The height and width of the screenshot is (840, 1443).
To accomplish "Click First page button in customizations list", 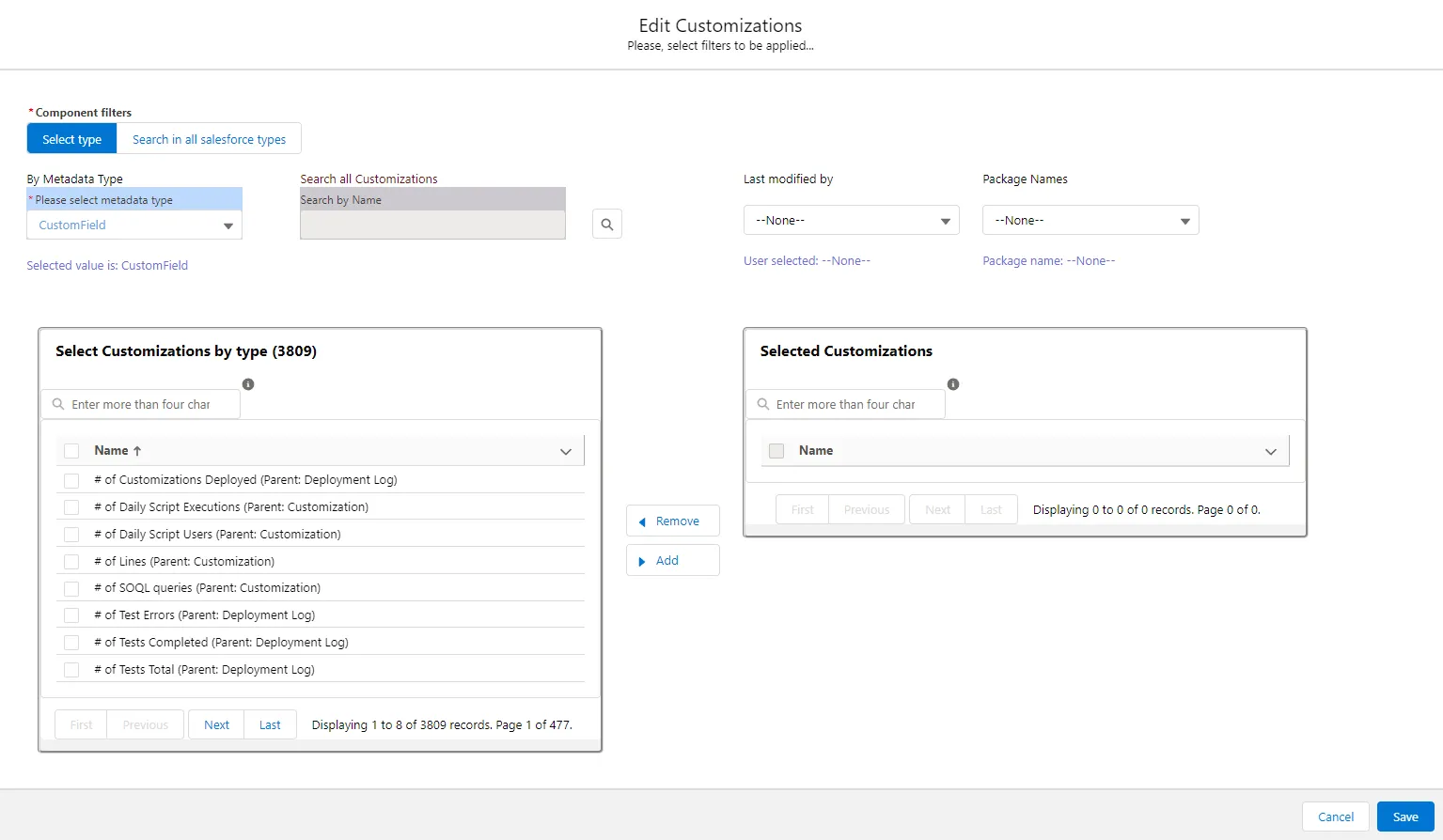I will tap(81, 724).
